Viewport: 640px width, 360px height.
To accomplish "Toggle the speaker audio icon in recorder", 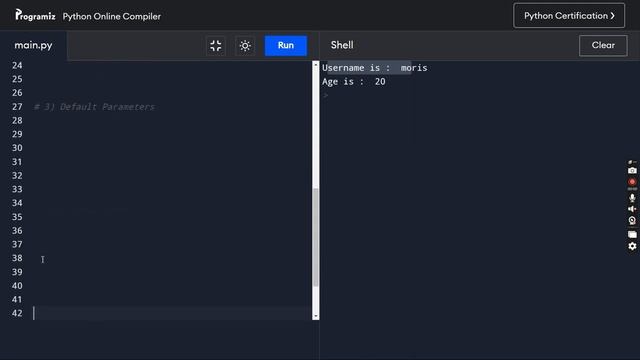I will [632, 209].
